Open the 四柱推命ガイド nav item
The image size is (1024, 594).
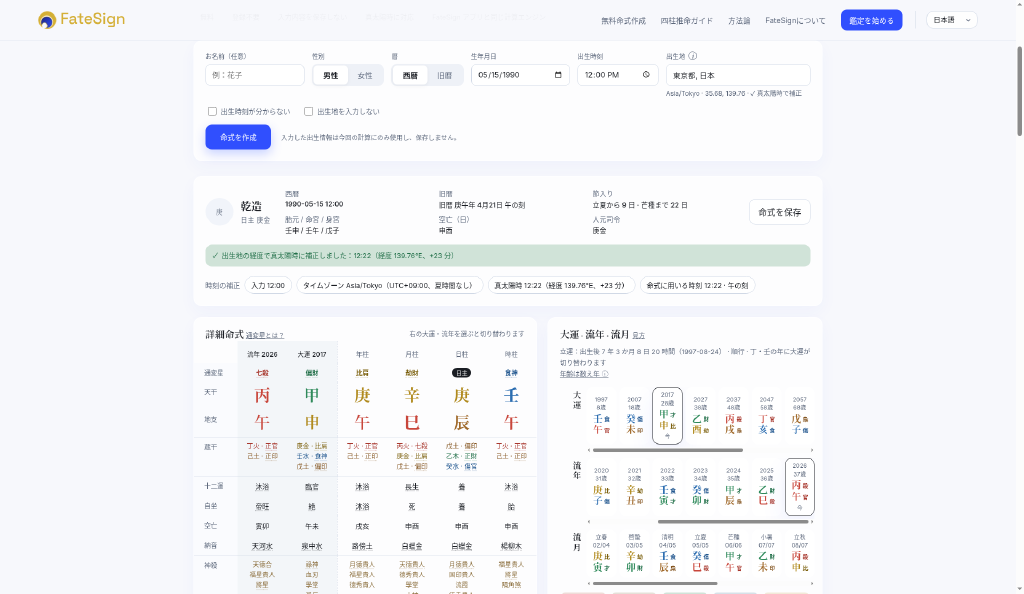pos(686,21)
